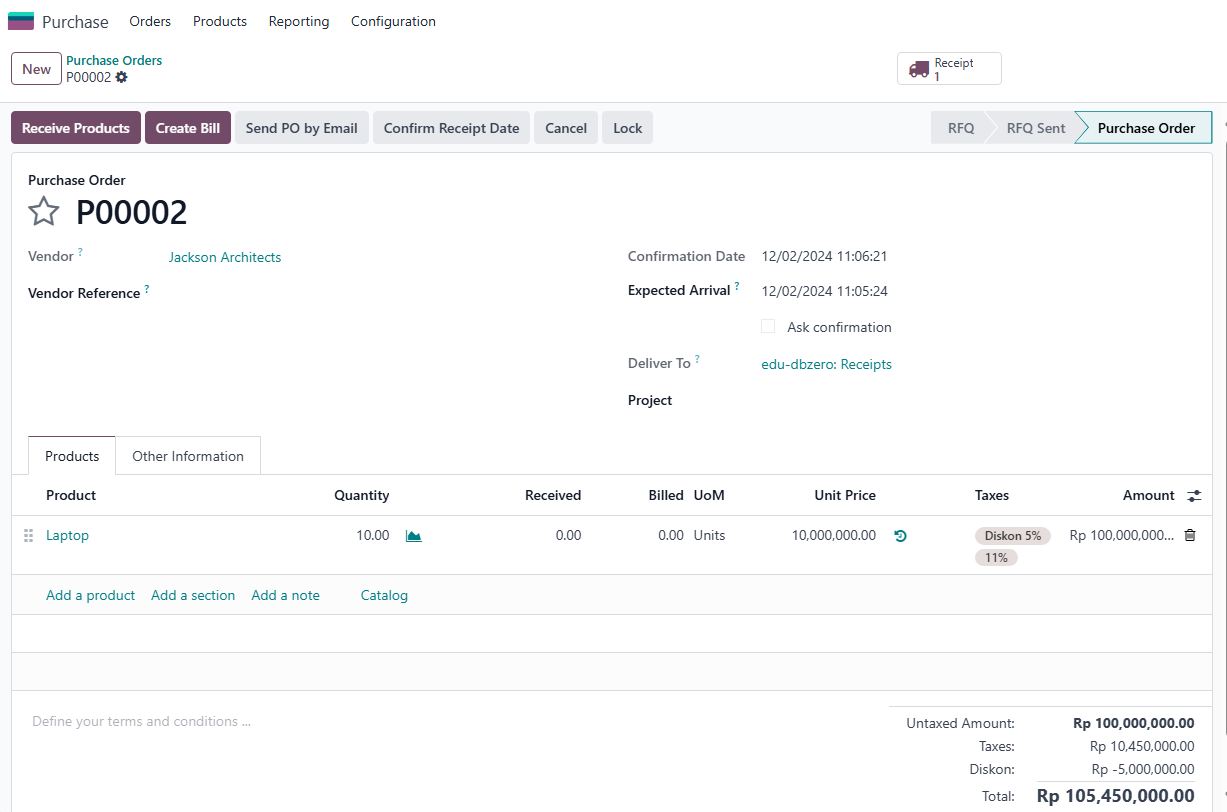Click the Vendor Reference help question mark
The height and width of the screenshot is (812, 1227).
click(x=146, y=289)
